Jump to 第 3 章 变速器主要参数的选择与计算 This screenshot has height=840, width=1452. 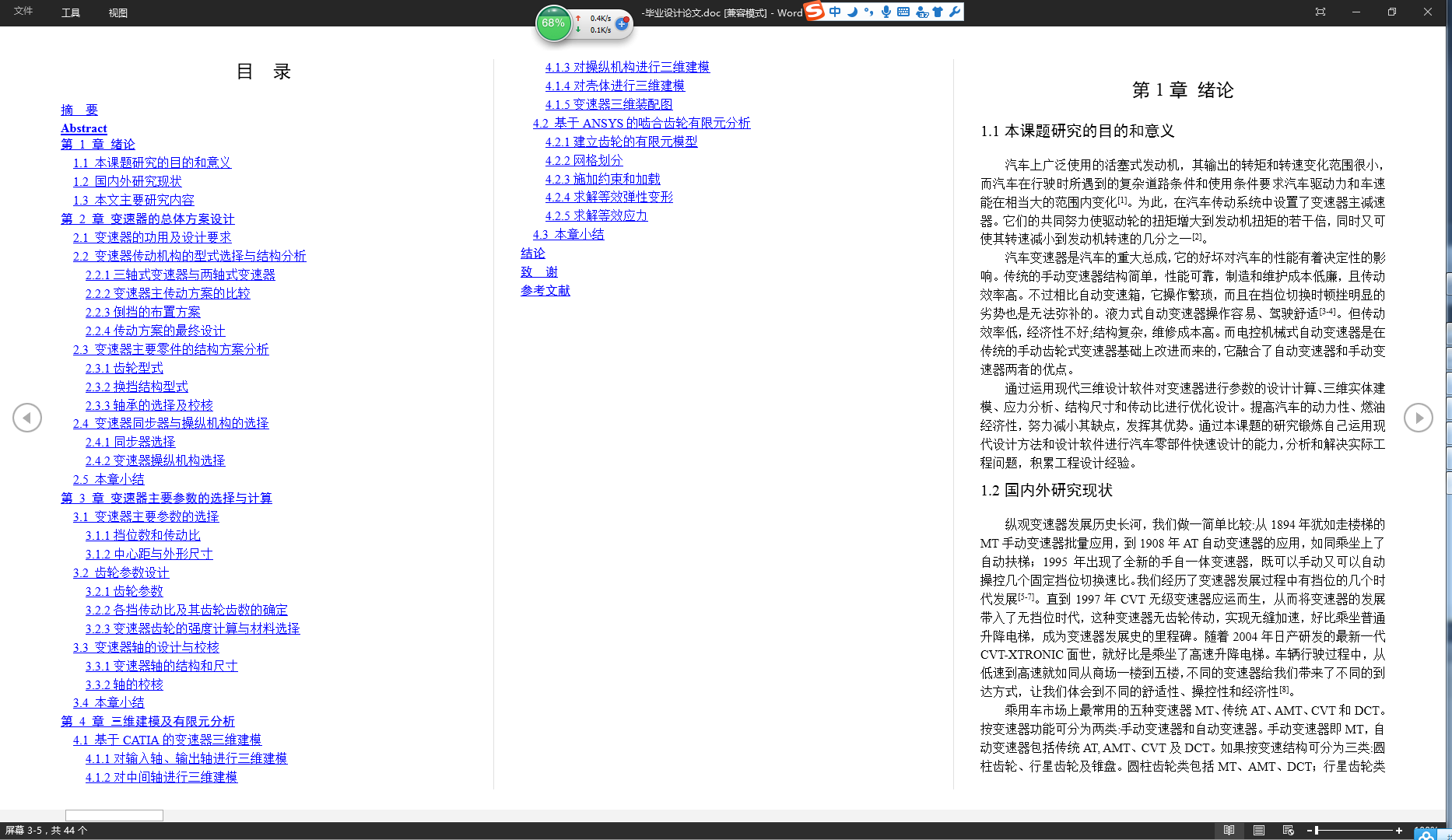pyautogui.click(x=167, y=498)
